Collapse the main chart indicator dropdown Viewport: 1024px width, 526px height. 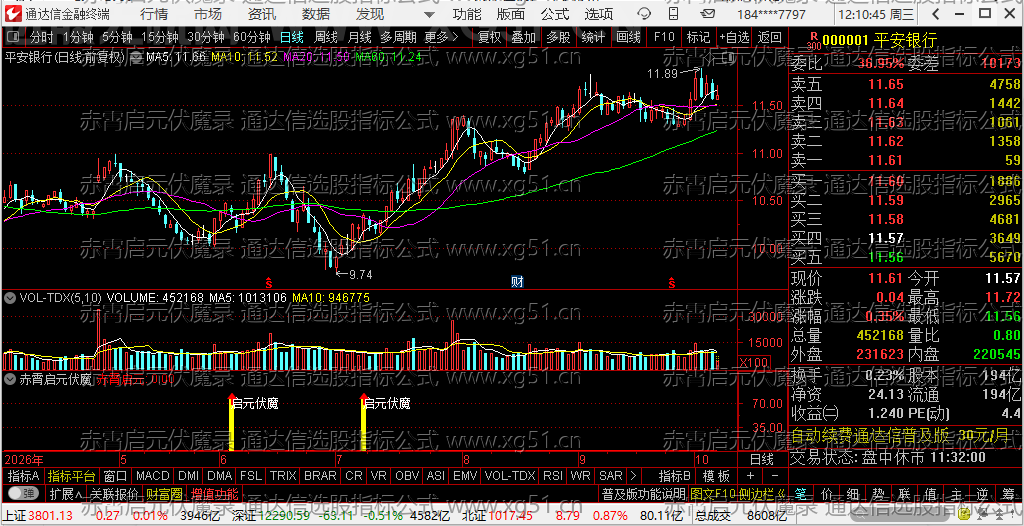coord(135,58)
